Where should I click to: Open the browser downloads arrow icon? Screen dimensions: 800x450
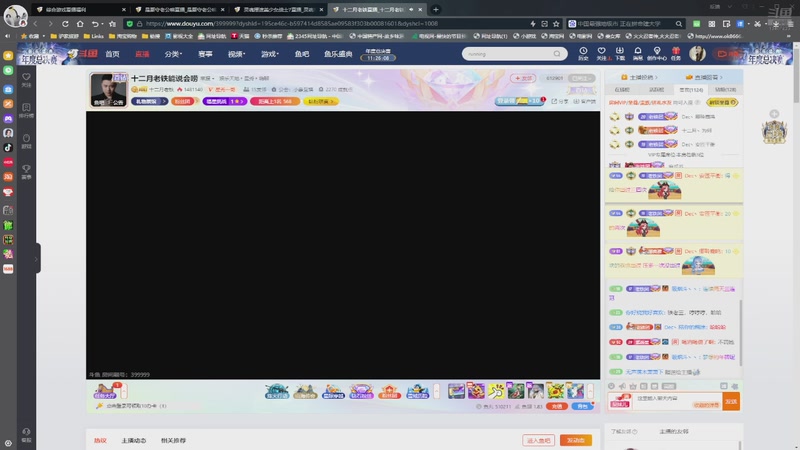tap(776, 23)
